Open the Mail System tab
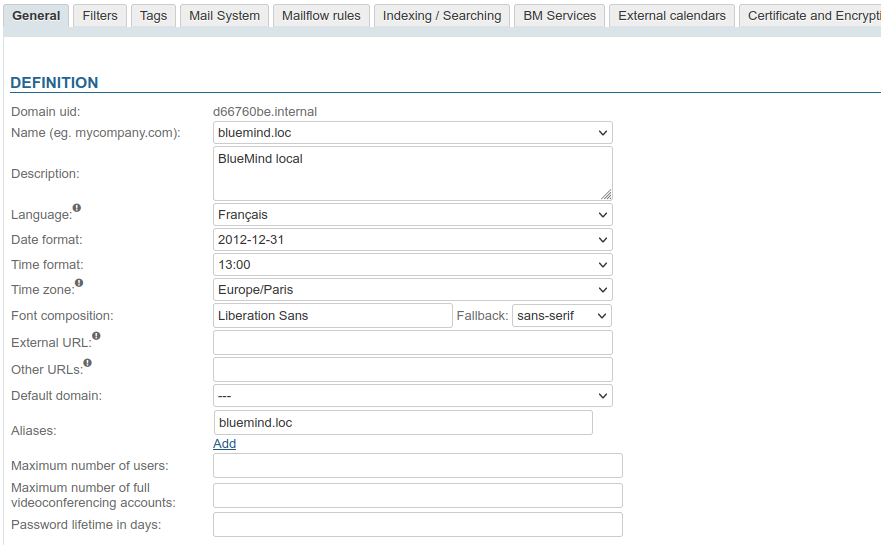Viewport: 881px width, 545px height. [225, 16]
